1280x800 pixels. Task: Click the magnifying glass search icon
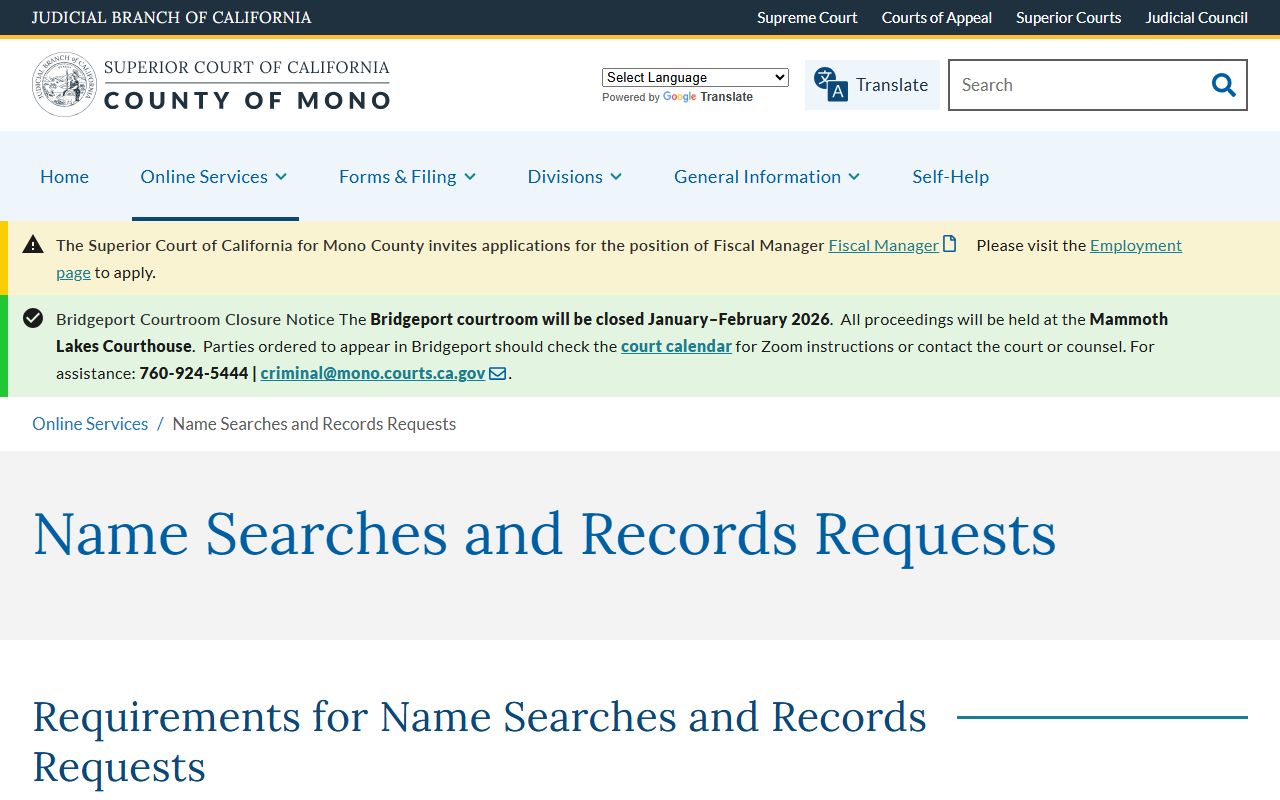pyautogui.click(x=1224, y=85)
